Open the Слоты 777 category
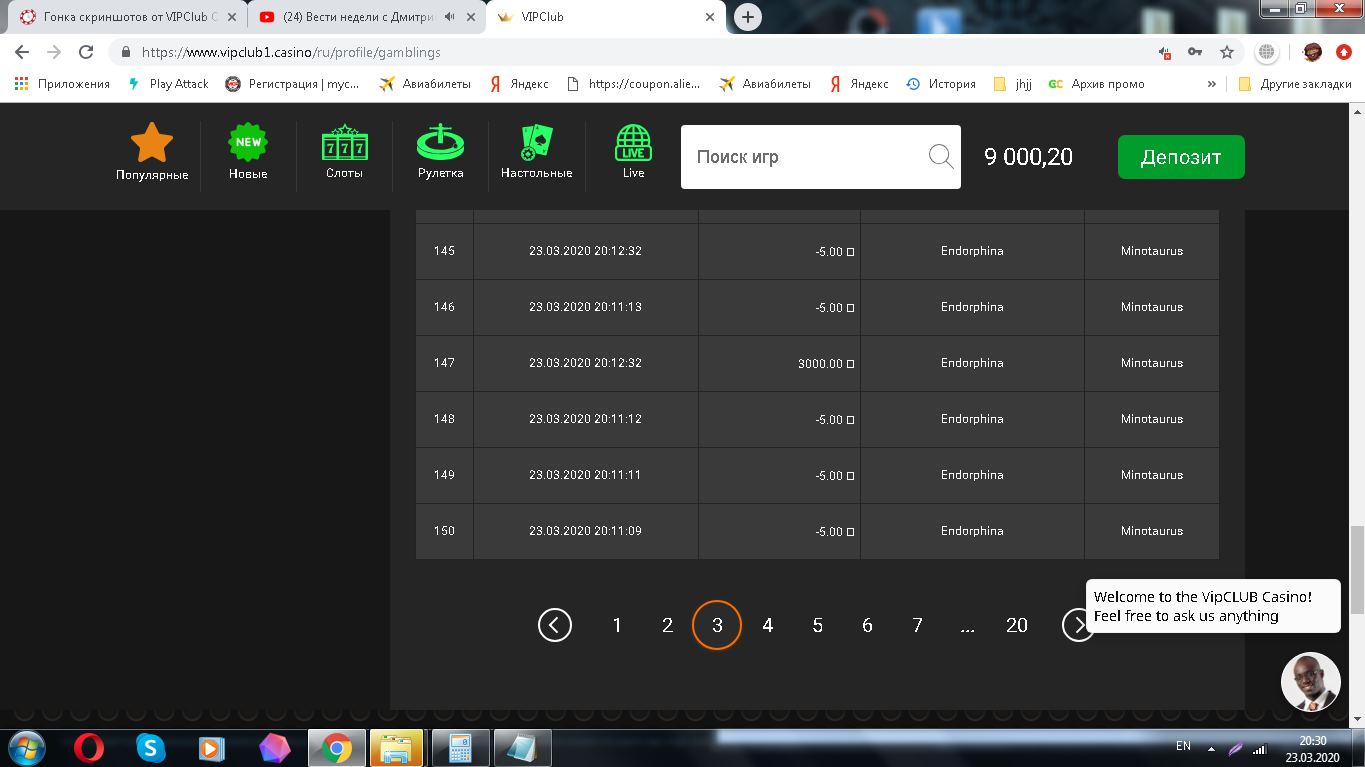 344,152
